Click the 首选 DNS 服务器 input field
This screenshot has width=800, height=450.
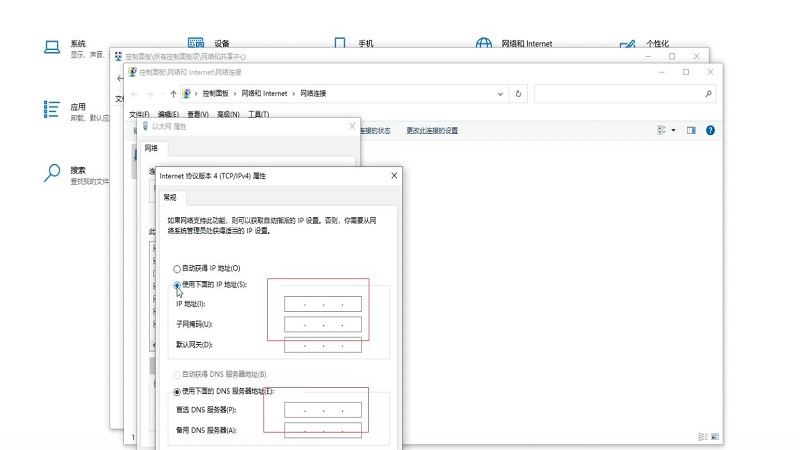click(323, 410)
